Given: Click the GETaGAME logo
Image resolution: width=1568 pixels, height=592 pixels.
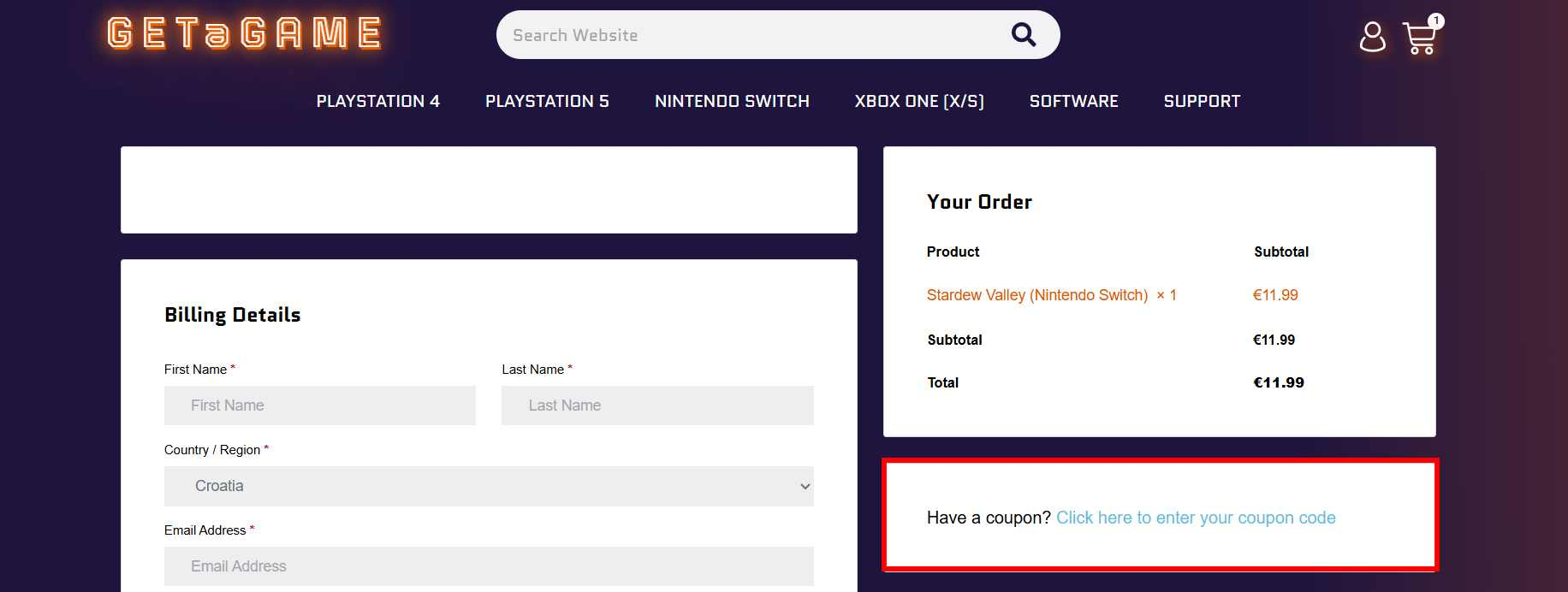Looking at the screenshot, I should point(245,34).
